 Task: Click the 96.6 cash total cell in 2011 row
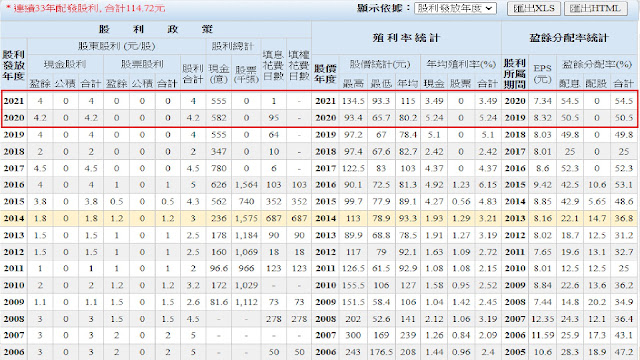coord(219,269)
